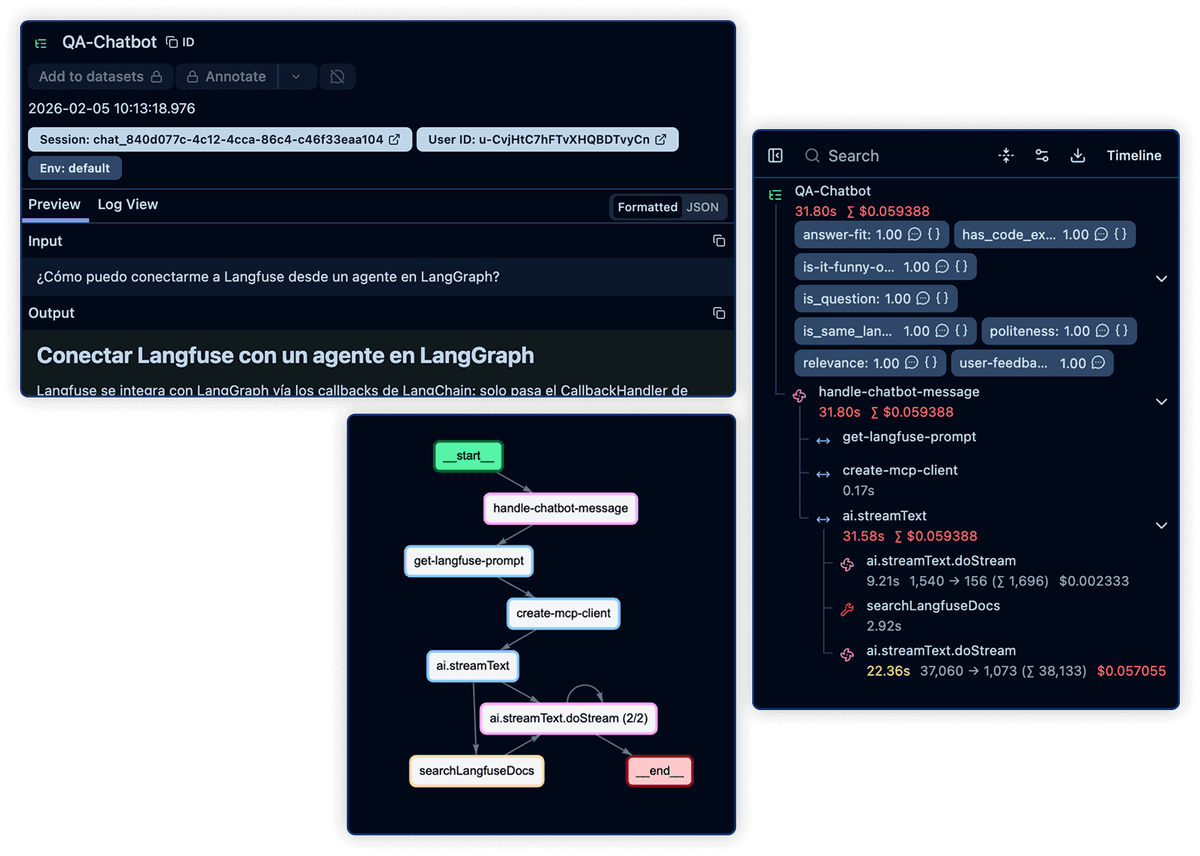
Task: Open the Annotate dropdown arrow
Action: [x=296, y=77]
